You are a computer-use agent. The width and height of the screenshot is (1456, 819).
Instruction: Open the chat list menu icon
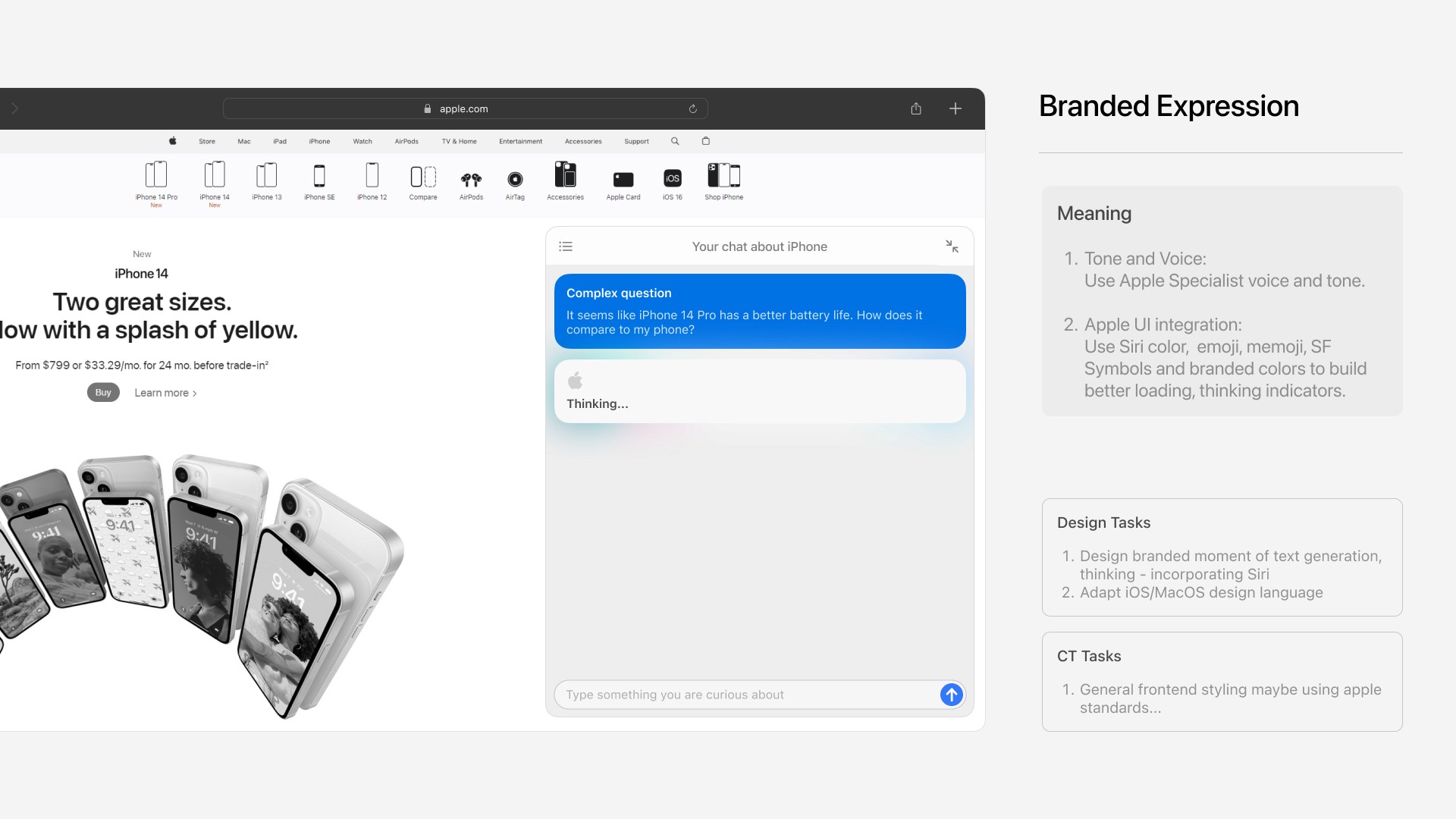tap(566, 246)
